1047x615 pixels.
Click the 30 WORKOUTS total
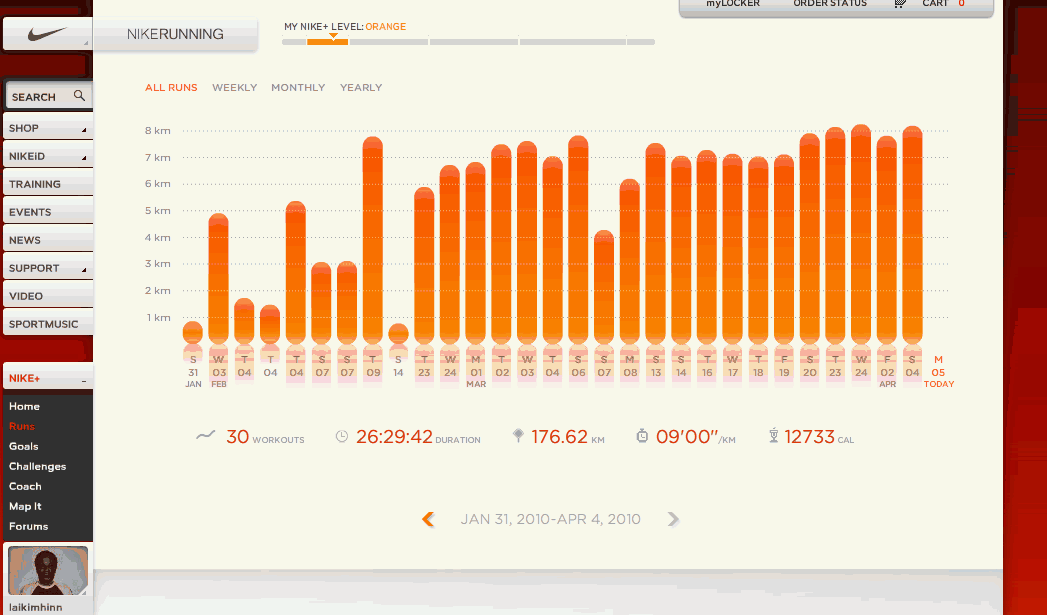265,437
